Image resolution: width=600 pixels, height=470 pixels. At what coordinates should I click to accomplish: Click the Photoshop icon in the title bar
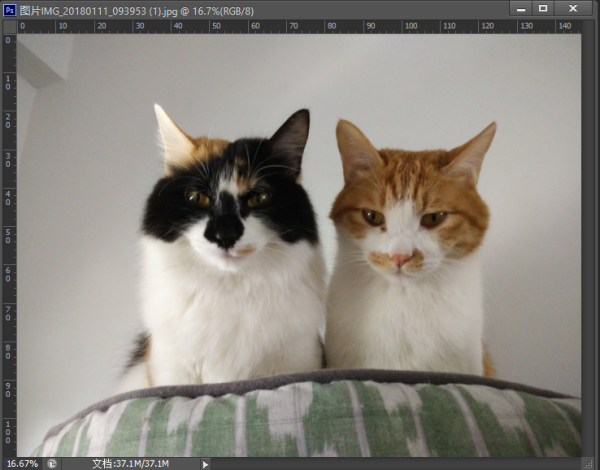click(10, 9)
